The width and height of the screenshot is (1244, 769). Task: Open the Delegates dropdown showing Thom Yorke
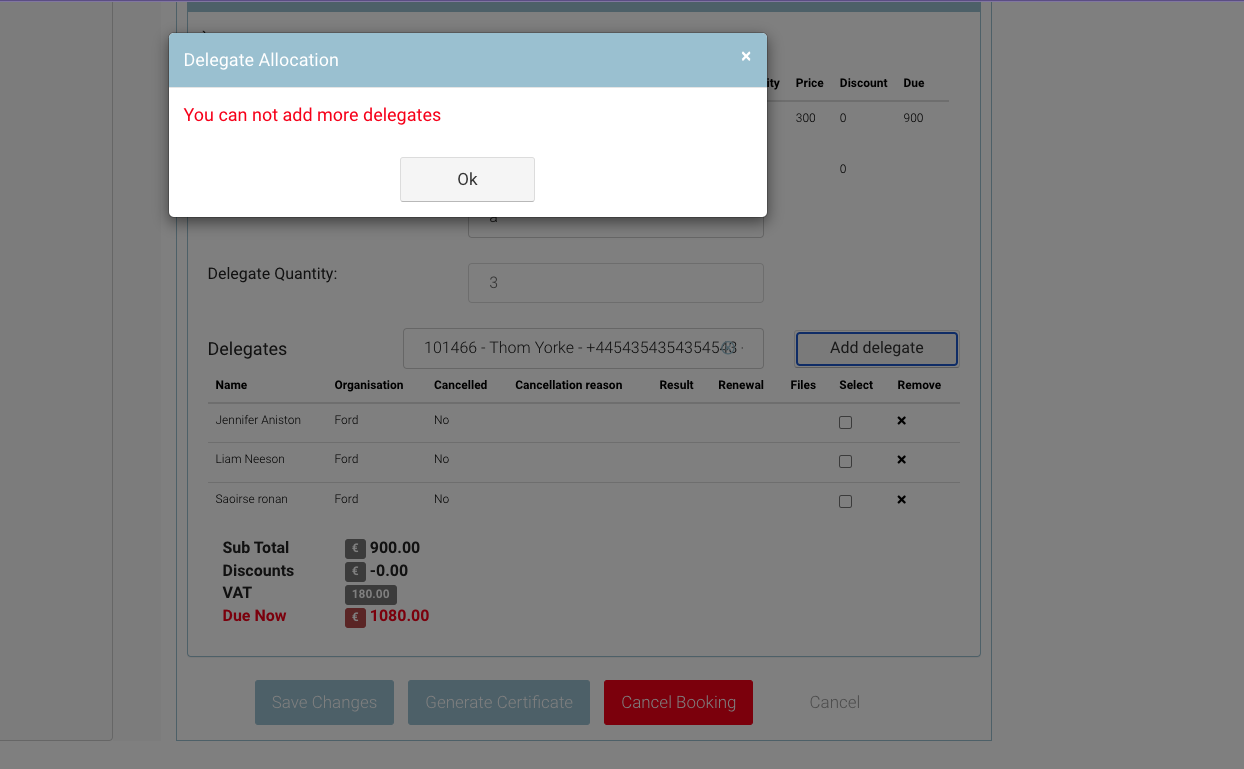pyautogui.click(x=583, y=348)
